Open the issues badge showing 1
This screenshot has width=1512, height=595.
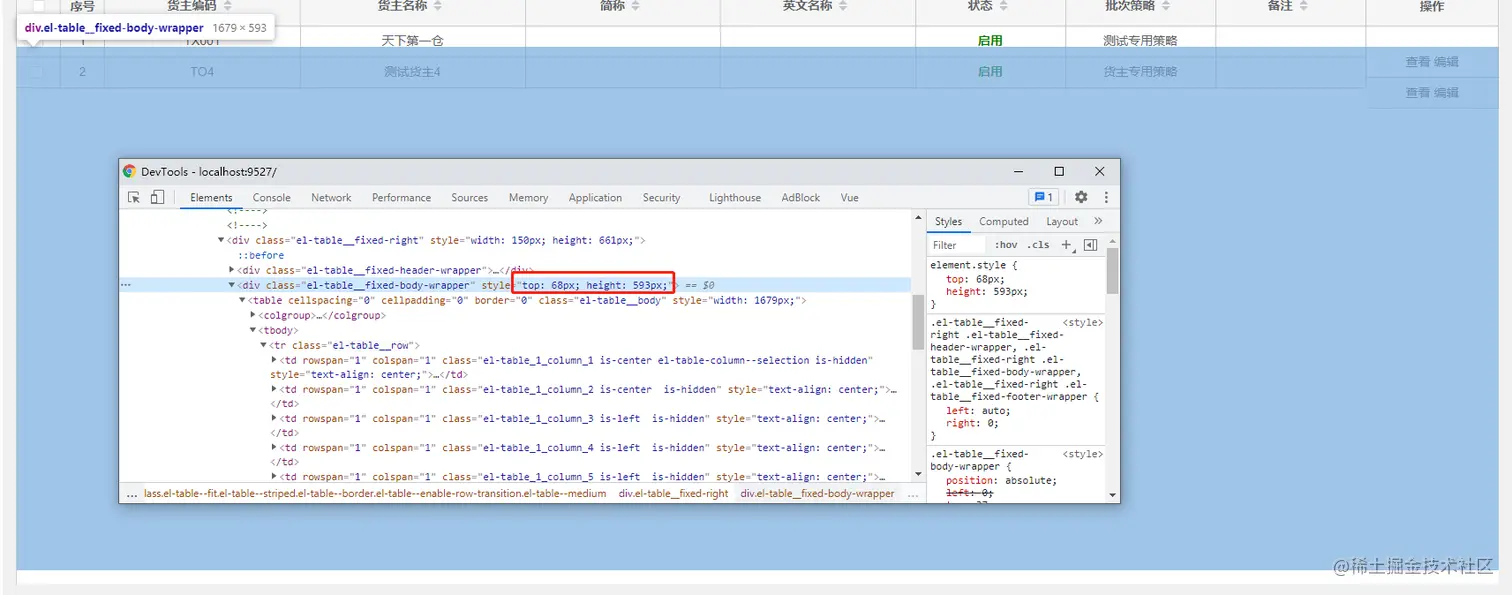click(x=1043, y=197)
